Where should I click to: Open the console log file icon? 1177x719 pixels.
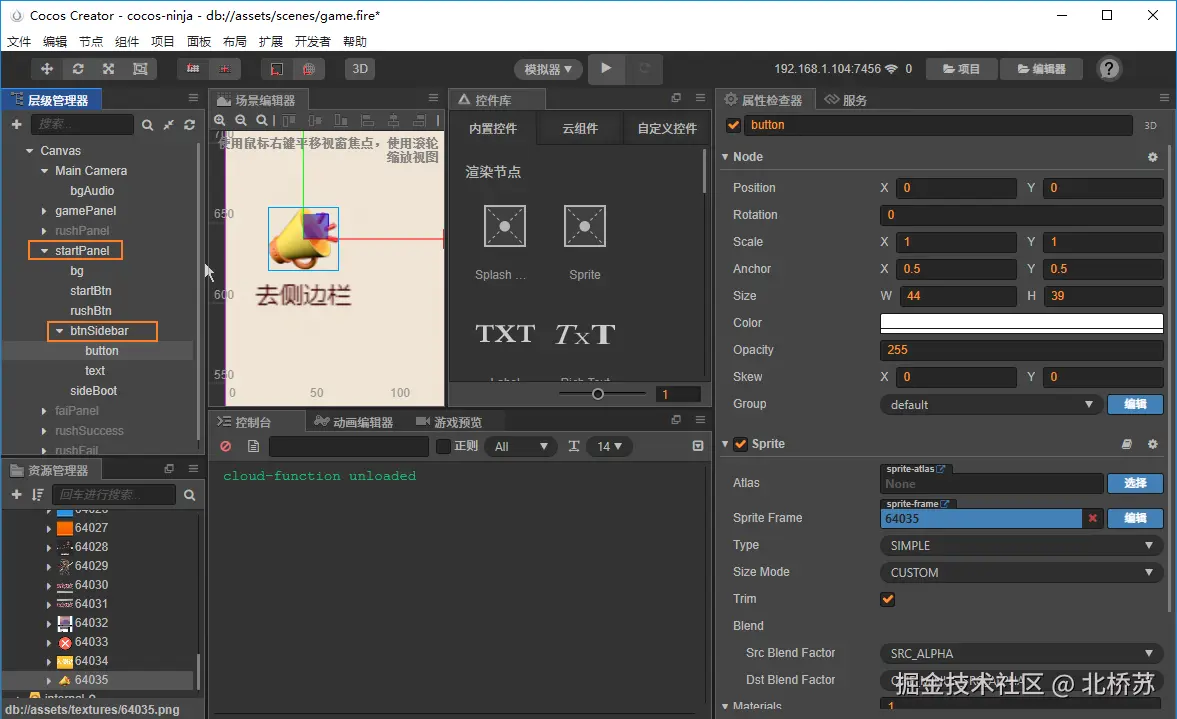pyautogui.click(x=253, y=447)
